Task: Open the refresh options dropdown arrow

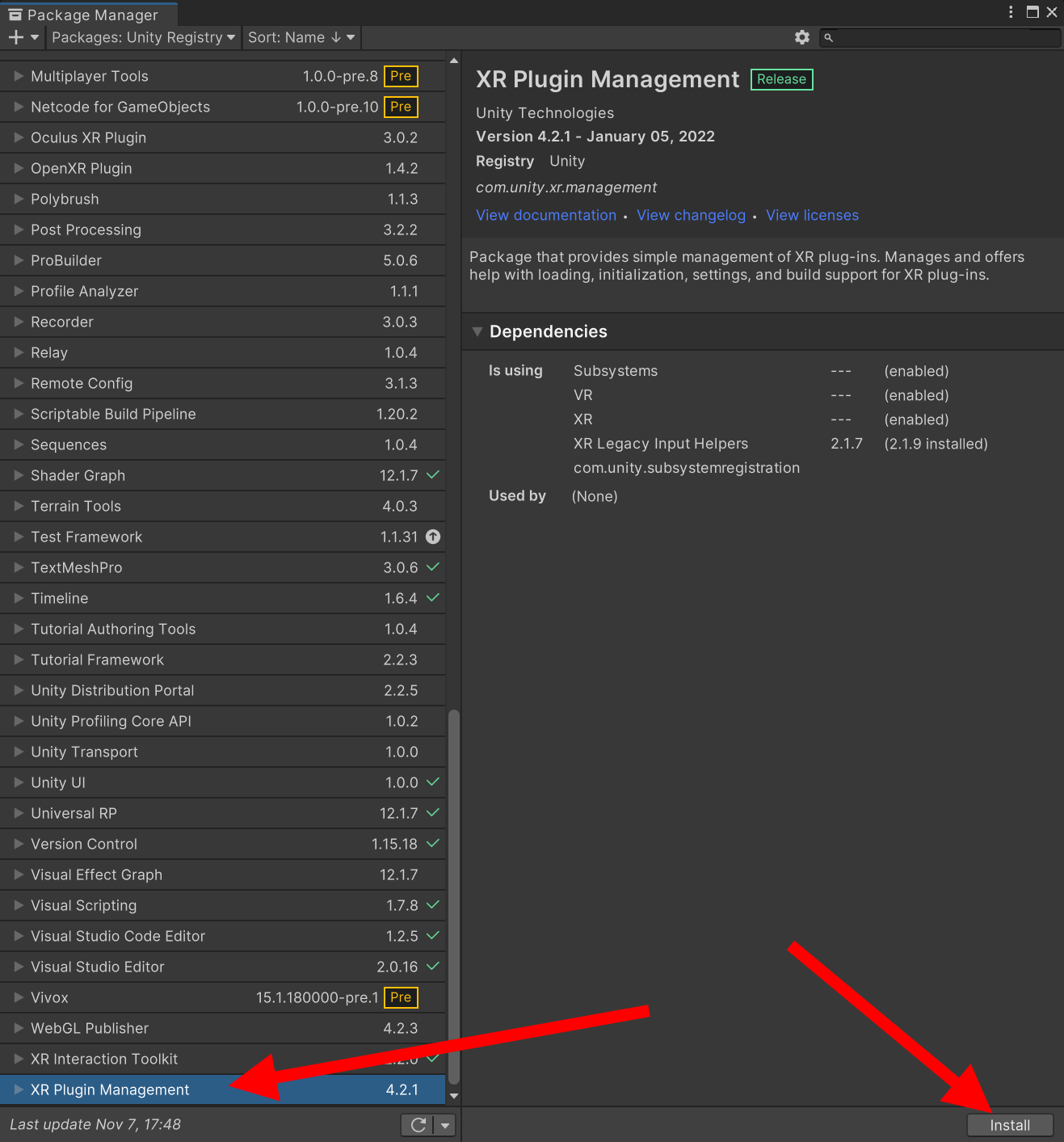Action: [445, 1125]
